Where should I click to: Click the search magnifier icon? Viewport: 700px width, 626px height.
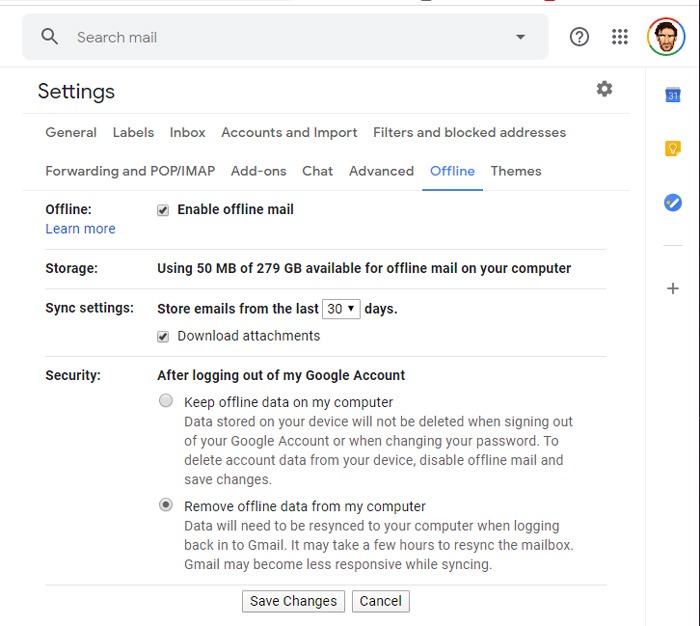(50, 37)
